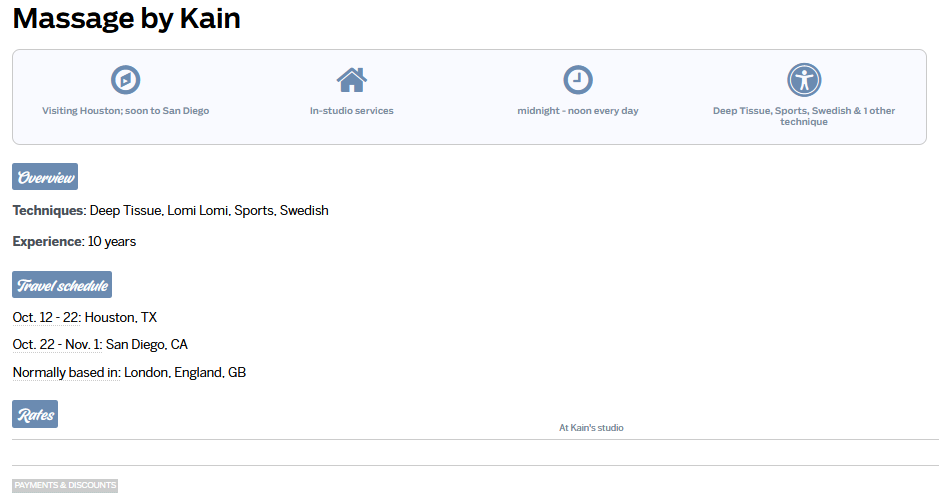Screen dimensions: 949x504
Task: Click 'midnight - noon every day' text
Action: tap(577, 111)
